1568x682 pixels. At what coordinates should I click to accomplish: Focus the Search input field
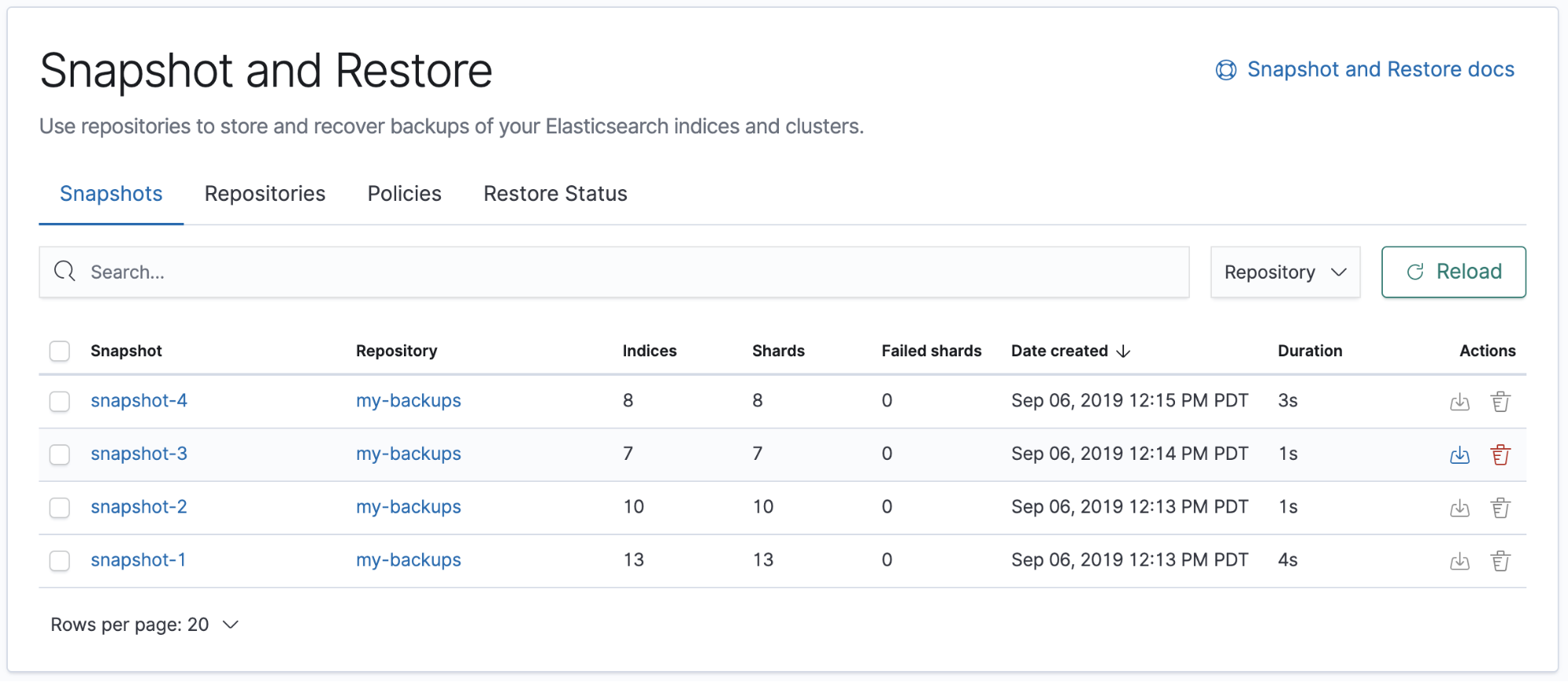(628, 272)
